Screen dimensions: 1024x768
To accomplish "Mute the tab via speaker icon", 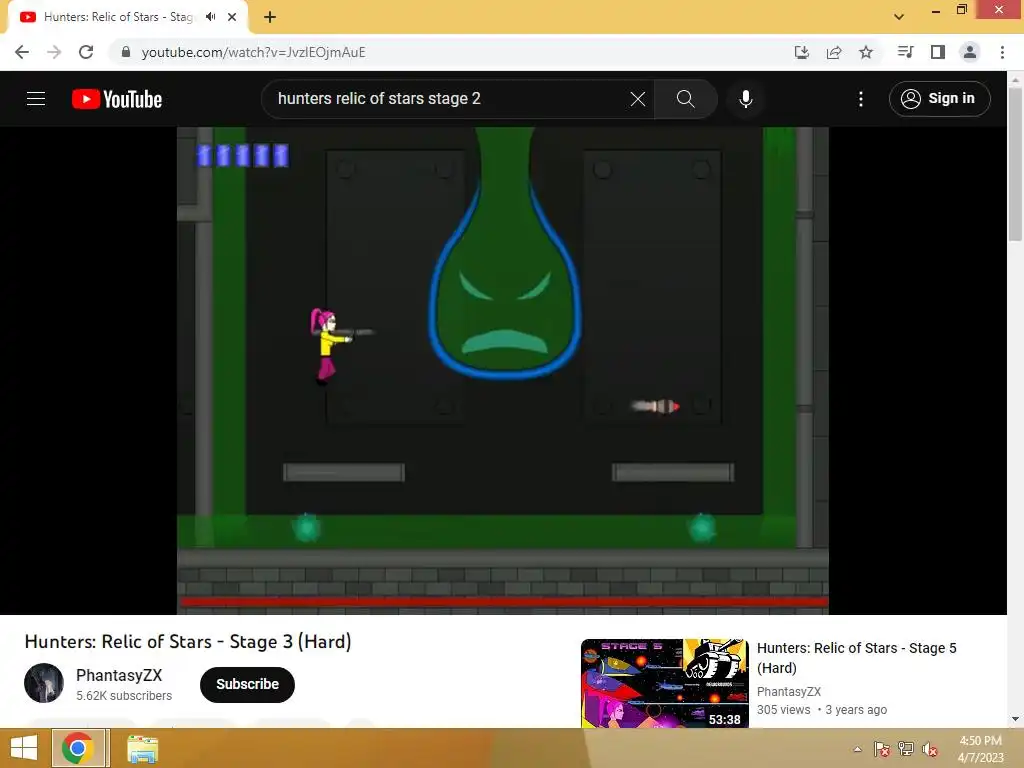I will point(210,17).
